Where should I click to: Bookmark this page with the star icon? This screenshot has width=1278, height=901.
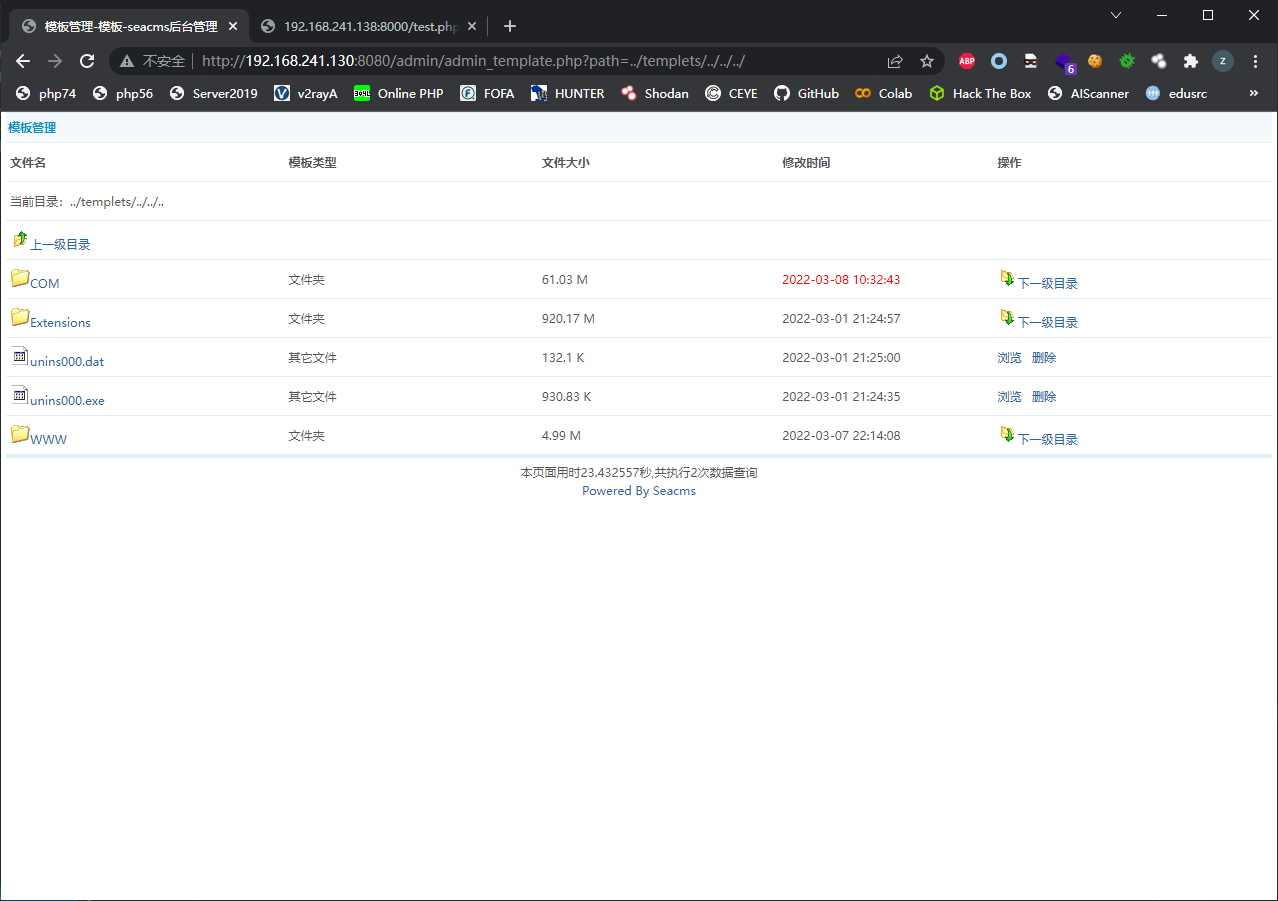pos(927,61)
